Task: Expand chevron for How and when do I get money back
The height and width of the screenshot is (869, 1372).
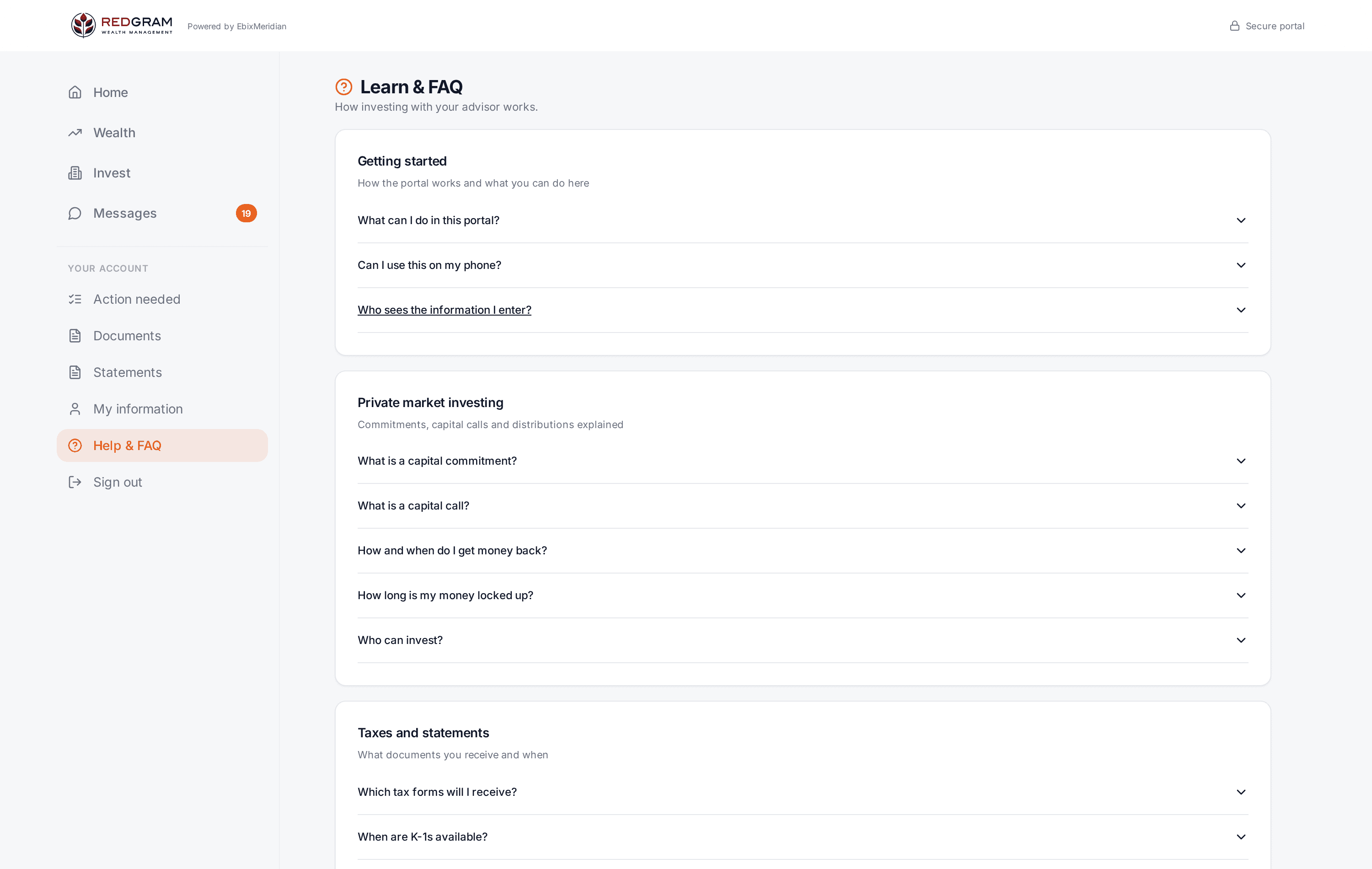Action: 1241,551
